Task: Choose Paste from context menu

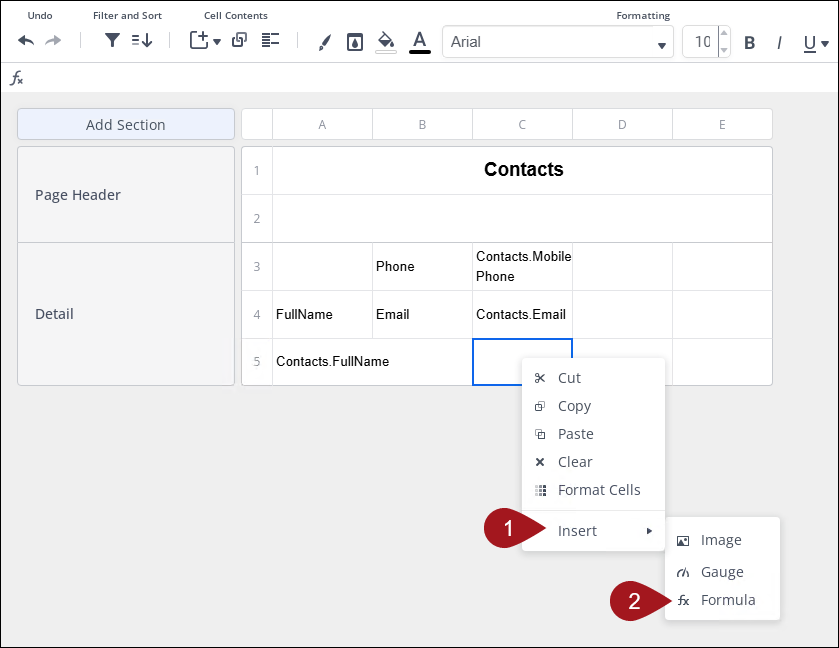Action: 593,434
